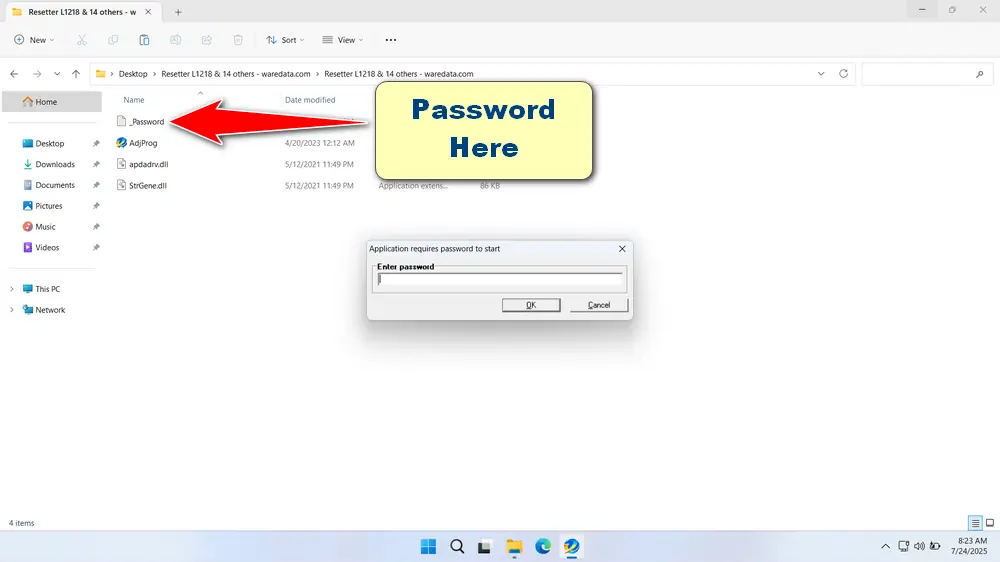Image resolution: width=1000 pixels, height=562 pixels.
Task: Open Music in the sidebar
Action: (x=45, y=226)
